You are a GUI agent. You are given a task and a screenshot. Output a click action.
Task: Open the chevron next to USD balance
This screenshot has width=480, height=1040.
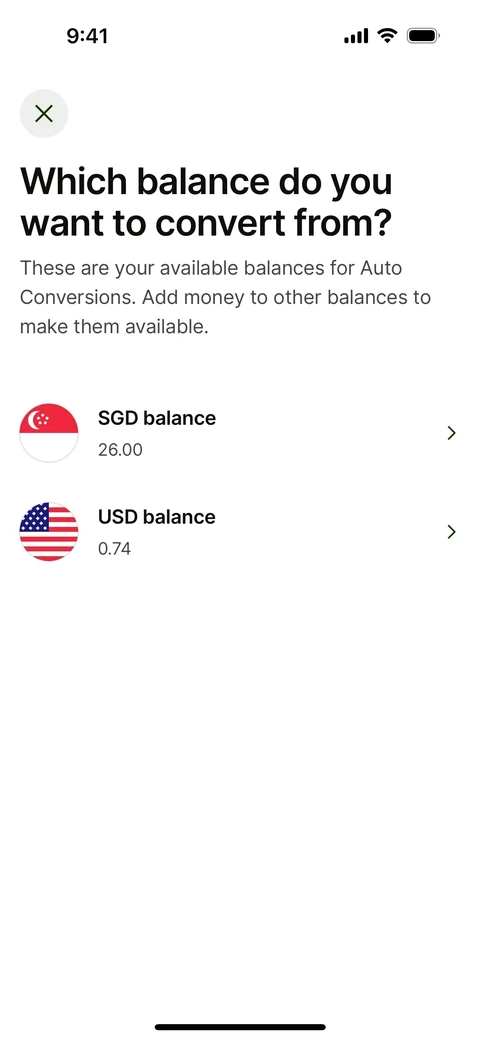coord(451,532)
